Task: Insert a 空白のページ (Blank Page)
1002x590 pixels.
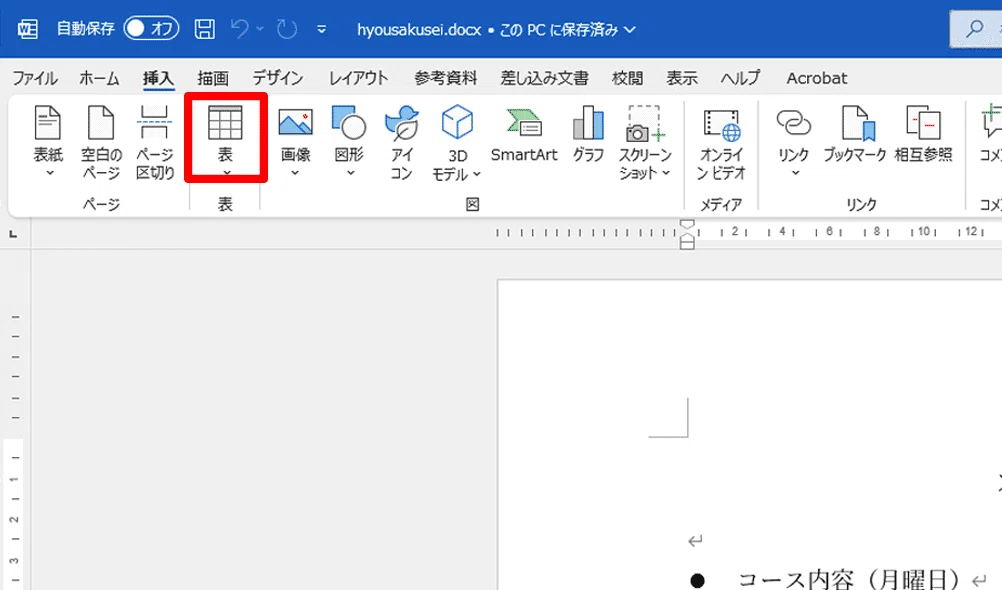Action: pyautogui.click(x=101, y=142)
